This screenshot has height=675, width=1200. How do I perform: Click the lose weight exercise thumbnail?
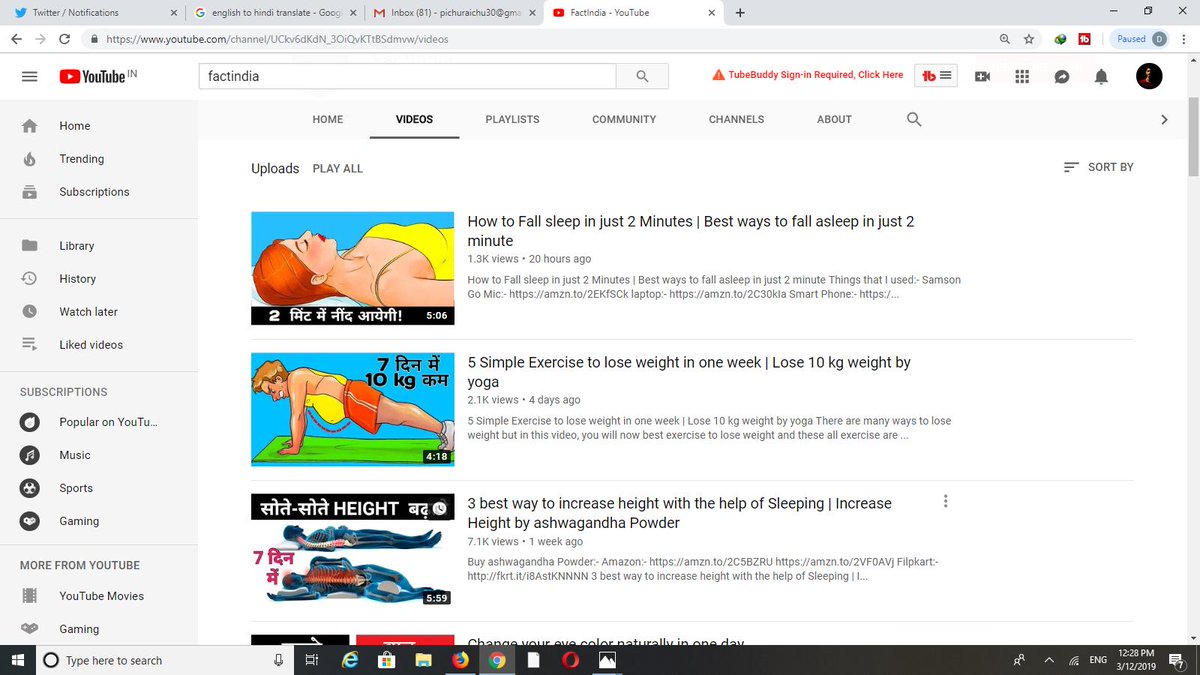click(x=354, y=409)
